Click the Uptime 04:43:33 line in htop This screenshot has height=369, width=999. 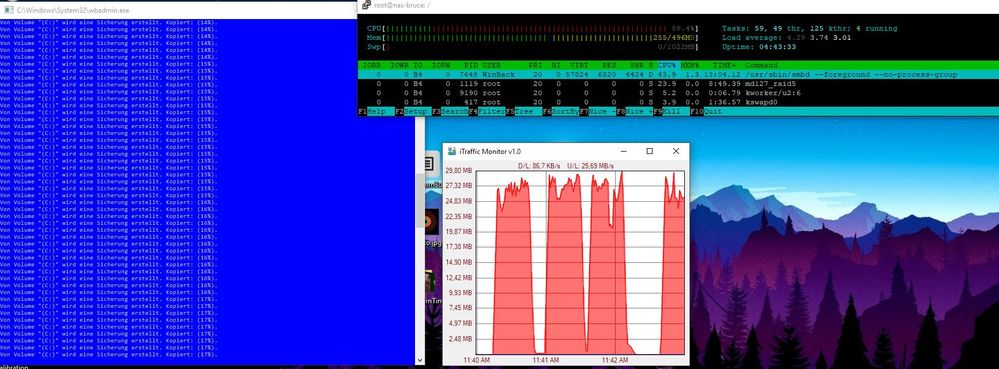[759, 47]
